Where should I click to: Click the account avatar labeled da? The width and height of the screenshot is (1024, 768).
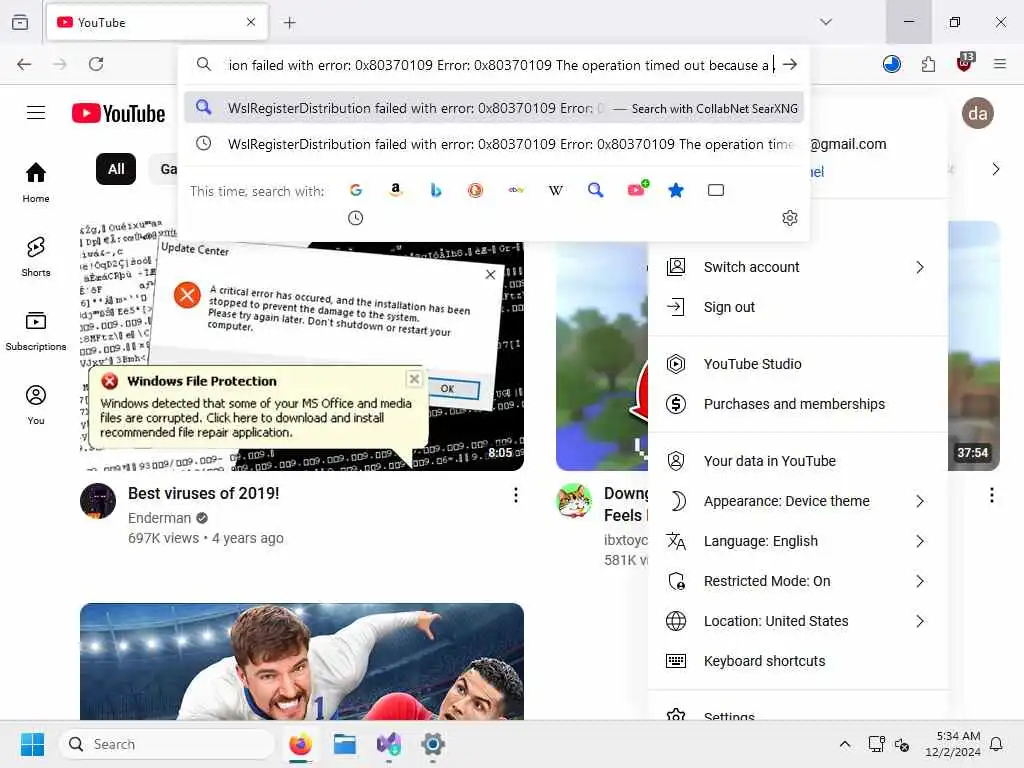978,113
